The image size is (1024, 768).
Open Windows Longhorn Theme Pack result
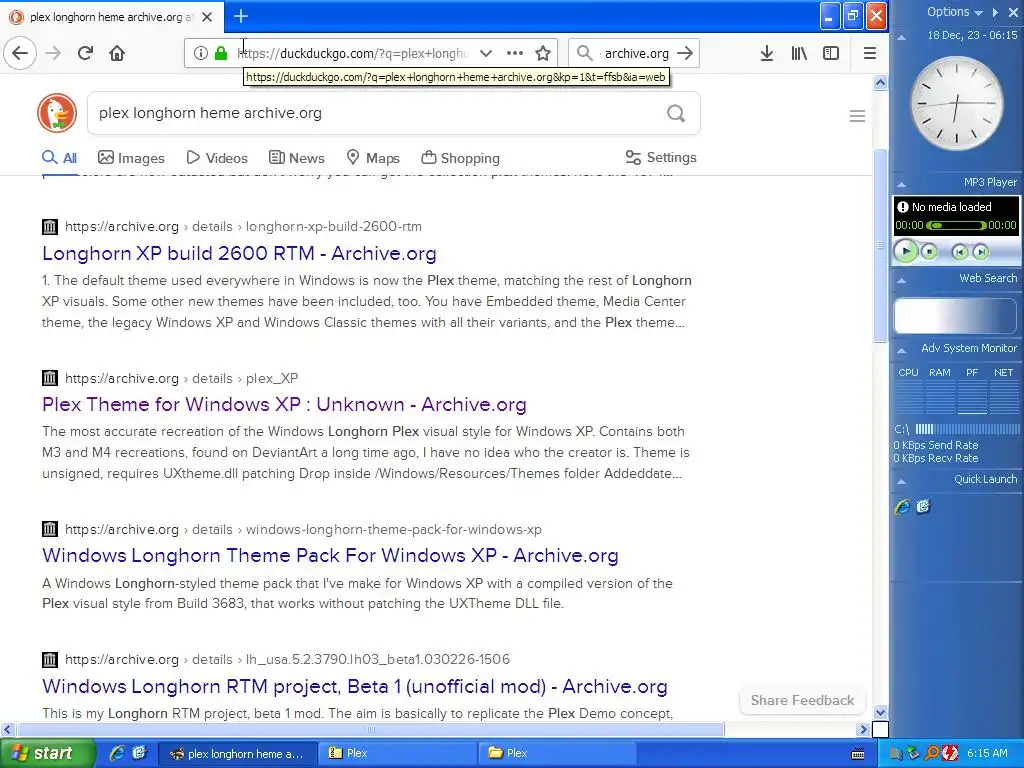click(x=330, y=555)
